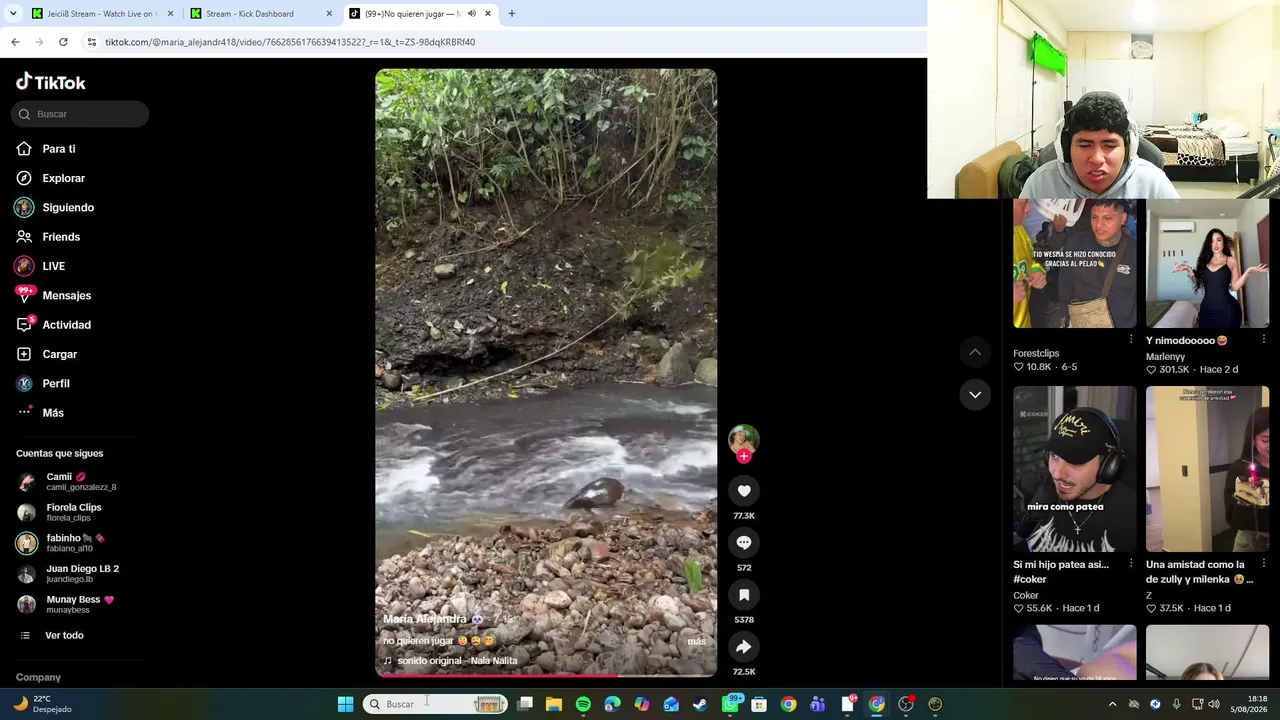This screenshot has height=720, width=1280.
Task: Close the Stream - Kick Dashboard tab
Action: [329, 14]
